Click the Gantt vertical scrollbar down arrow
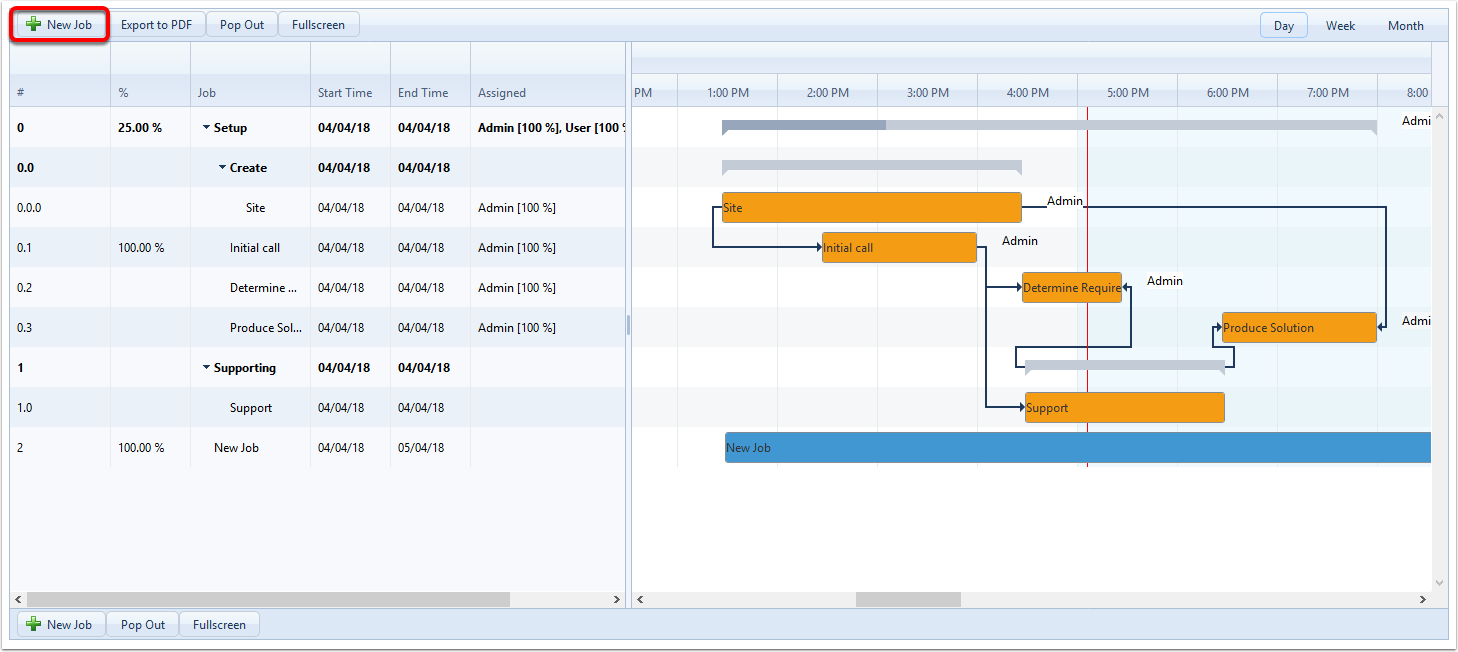Screen dimensions: 1458x652 tap(1440, 582)
